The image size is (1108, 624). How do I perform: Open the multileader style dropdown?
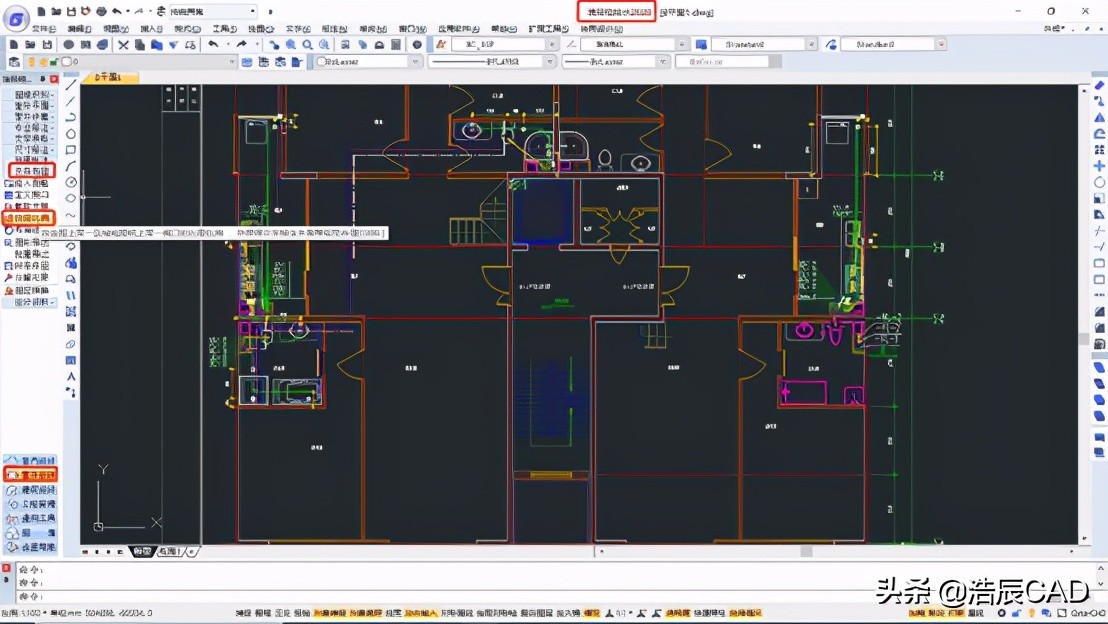pos(941,45)
